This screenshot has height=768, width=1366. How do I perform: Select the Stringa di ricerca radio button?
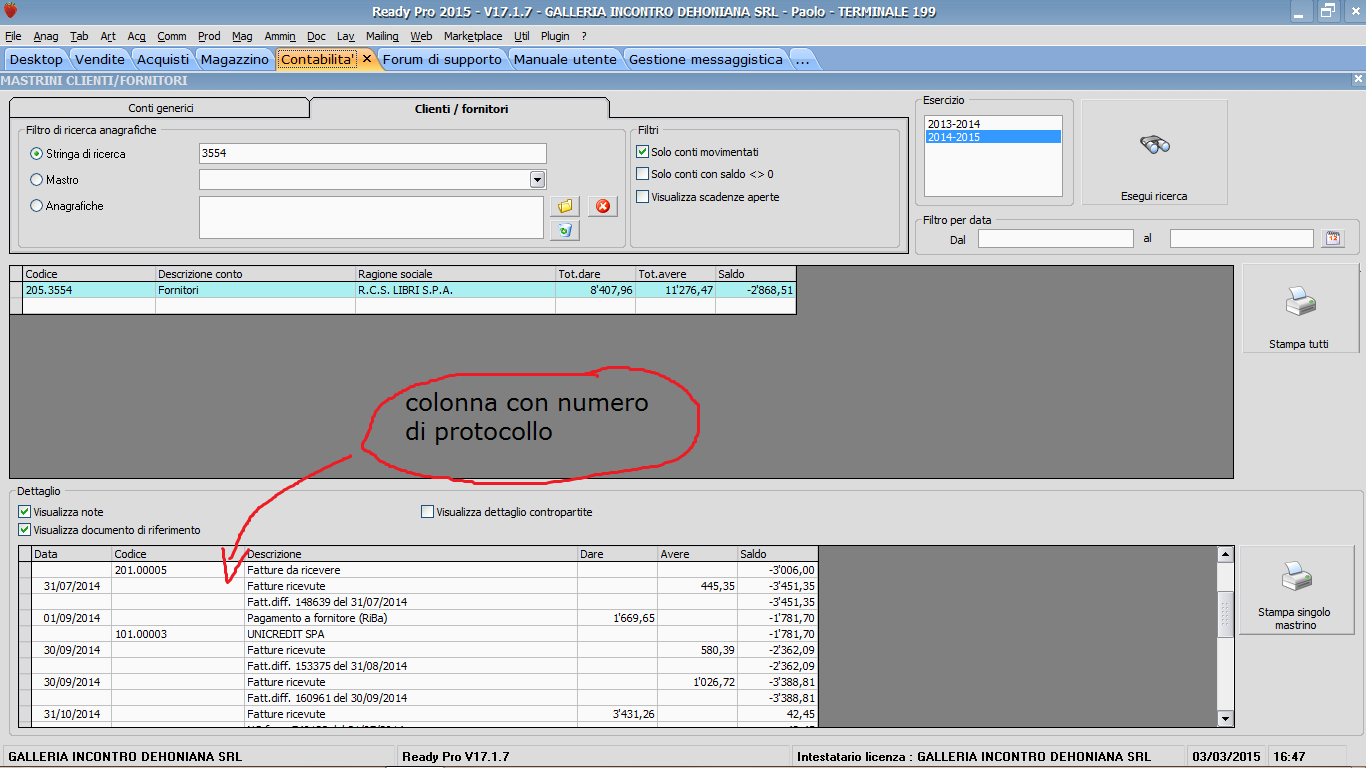point(37,154)
